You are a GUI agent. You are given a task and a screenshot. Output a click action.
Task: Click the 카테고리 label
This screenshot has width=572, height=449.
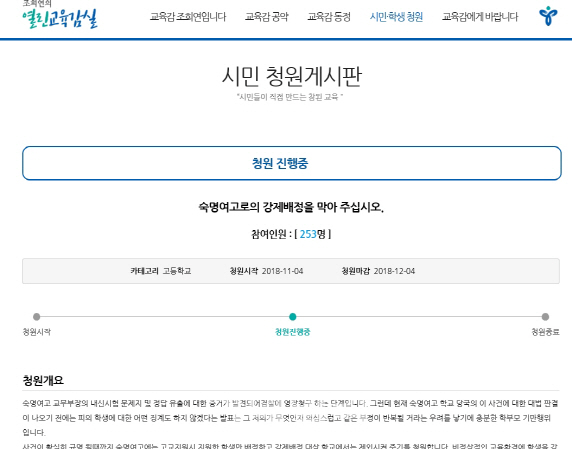(x=144, y=271)
